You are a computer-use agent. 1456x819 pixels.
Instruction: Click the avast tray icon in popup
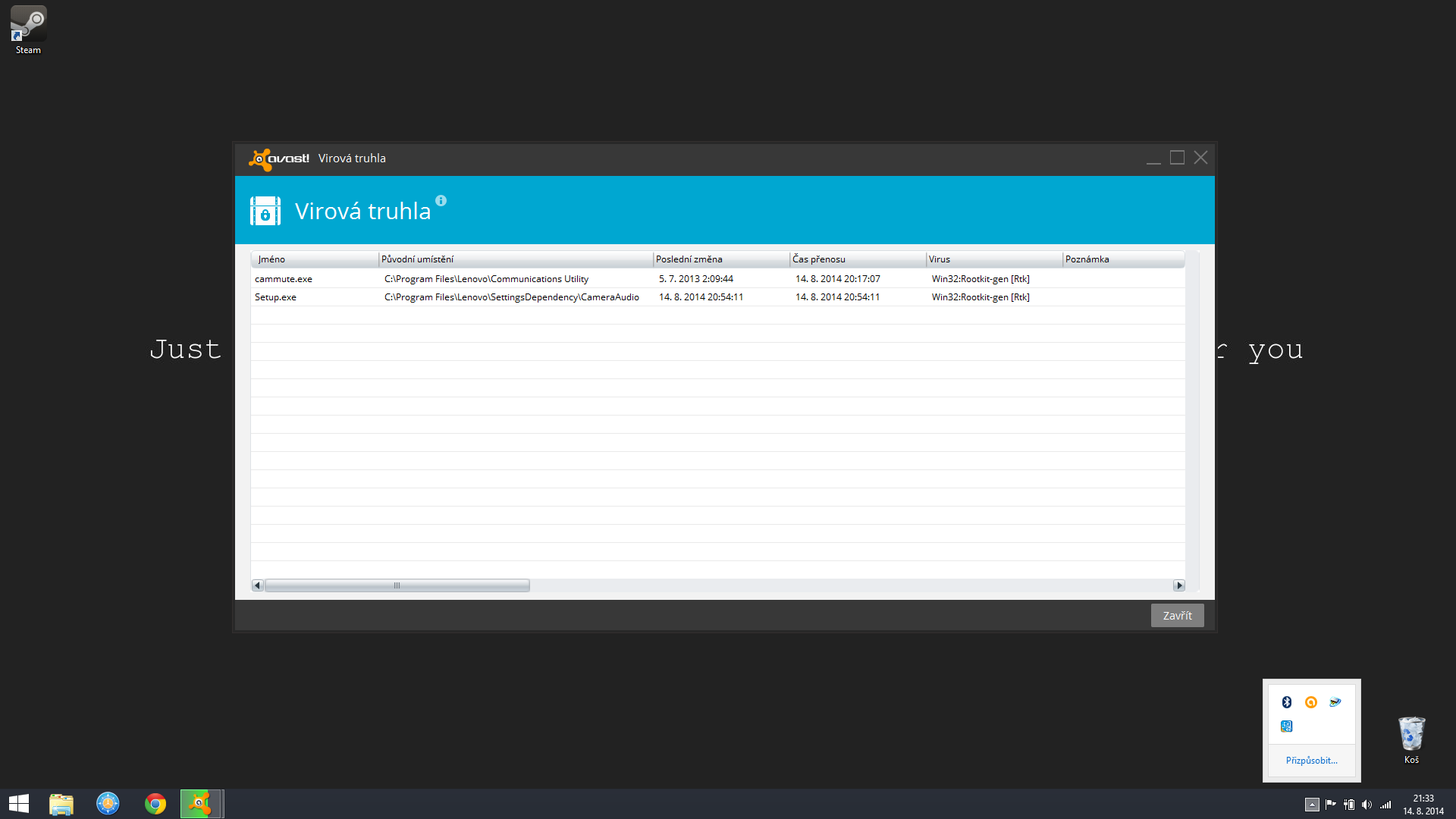pos(1310,702)
